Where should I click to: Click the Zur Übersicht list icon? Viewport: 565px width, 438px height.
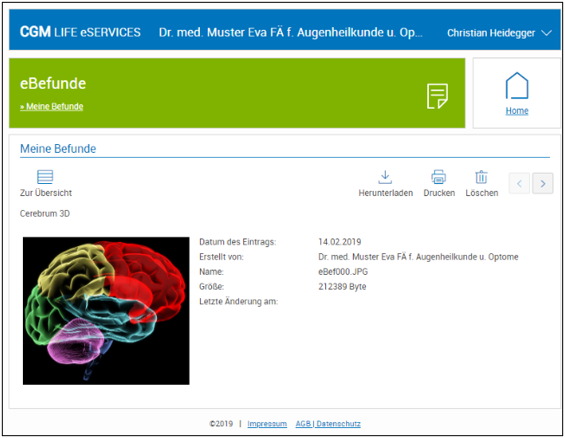coord(45,177)
